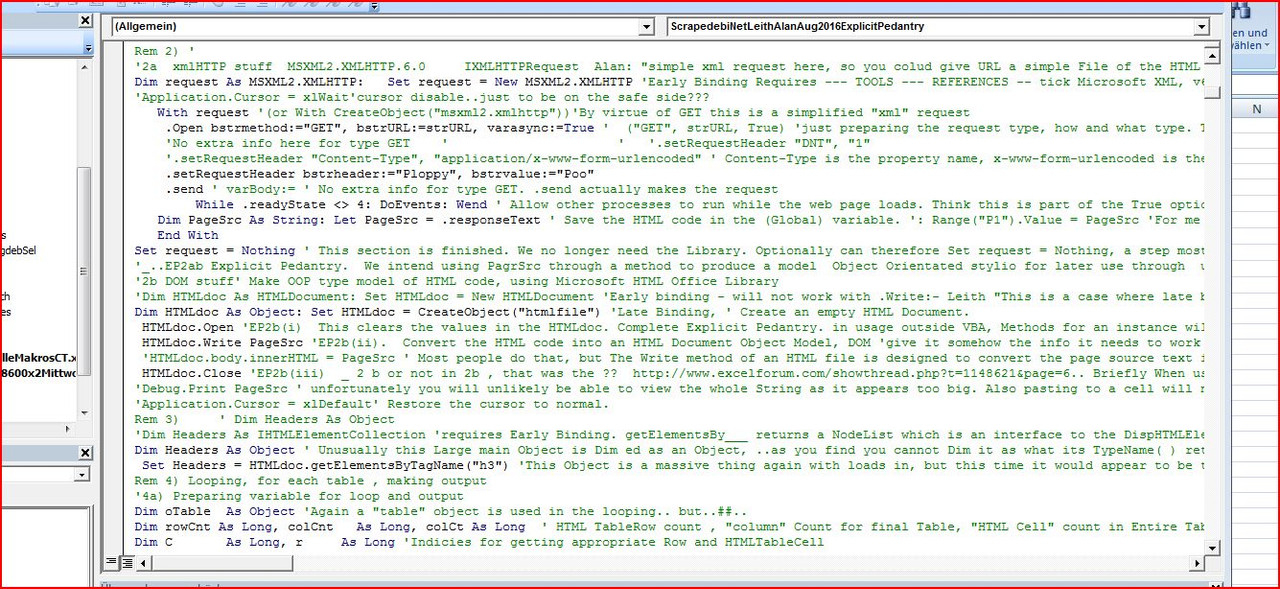Image resolution: width=1280 pixels, height=589 pixels.
Task: Open project explorer toolbar options chevron
Action: point(87,48)
